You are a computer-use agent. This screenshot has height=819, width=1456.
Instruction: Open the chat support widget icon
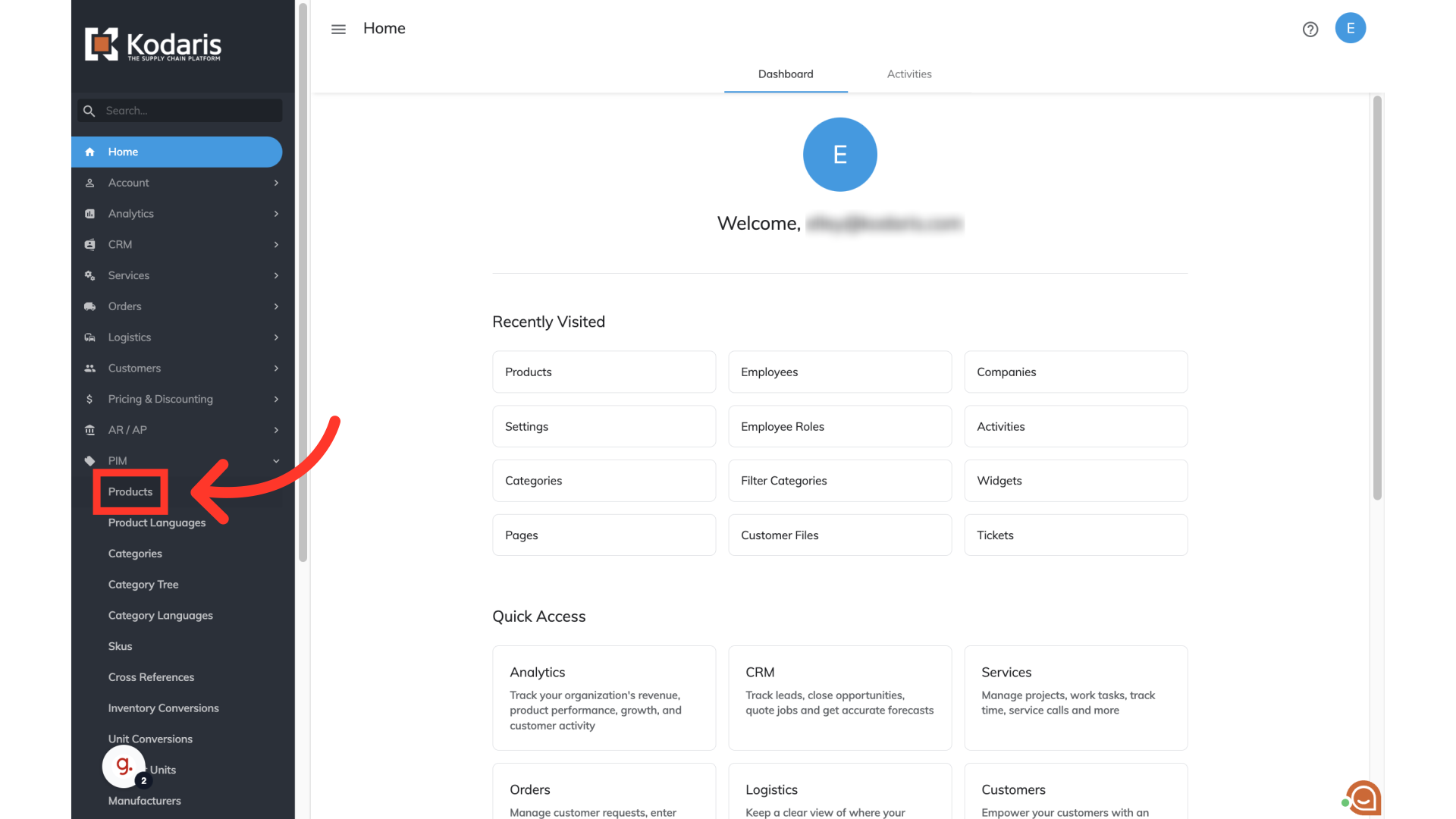(x=1363, y=798)
